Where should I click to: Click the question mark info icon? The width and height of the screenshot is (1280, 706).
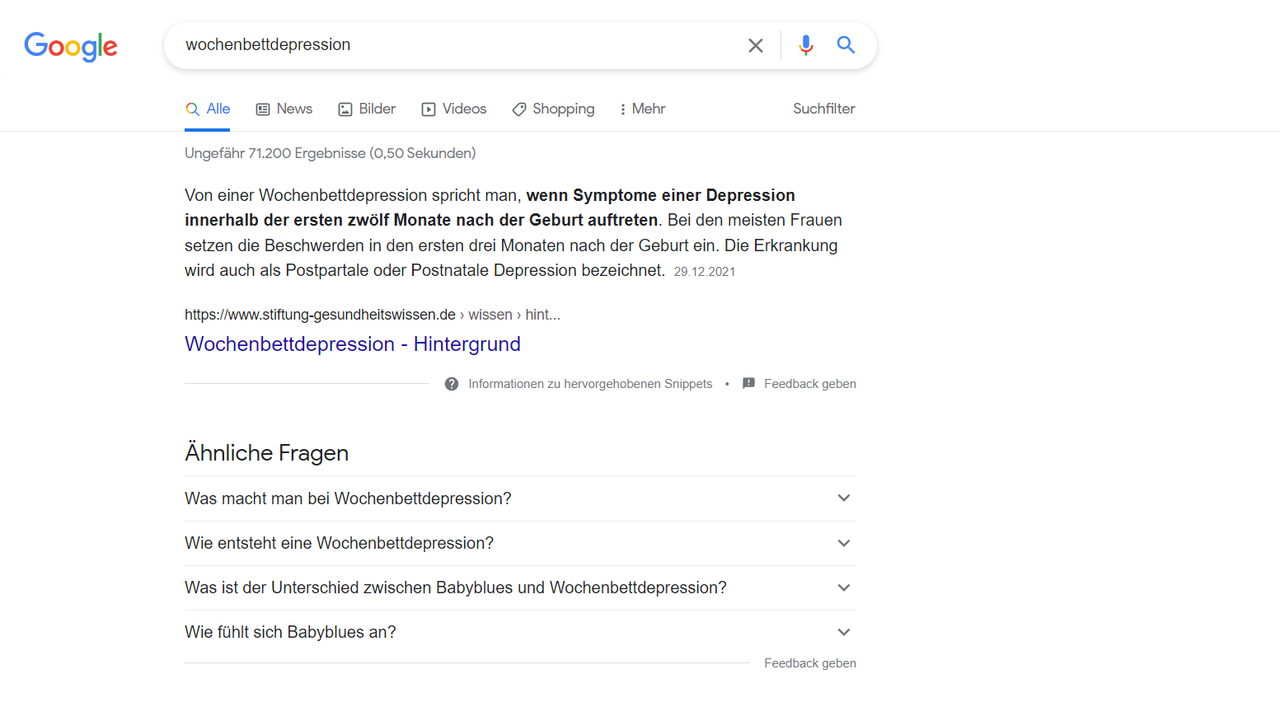pyautogui.click(x=452, y=384)
